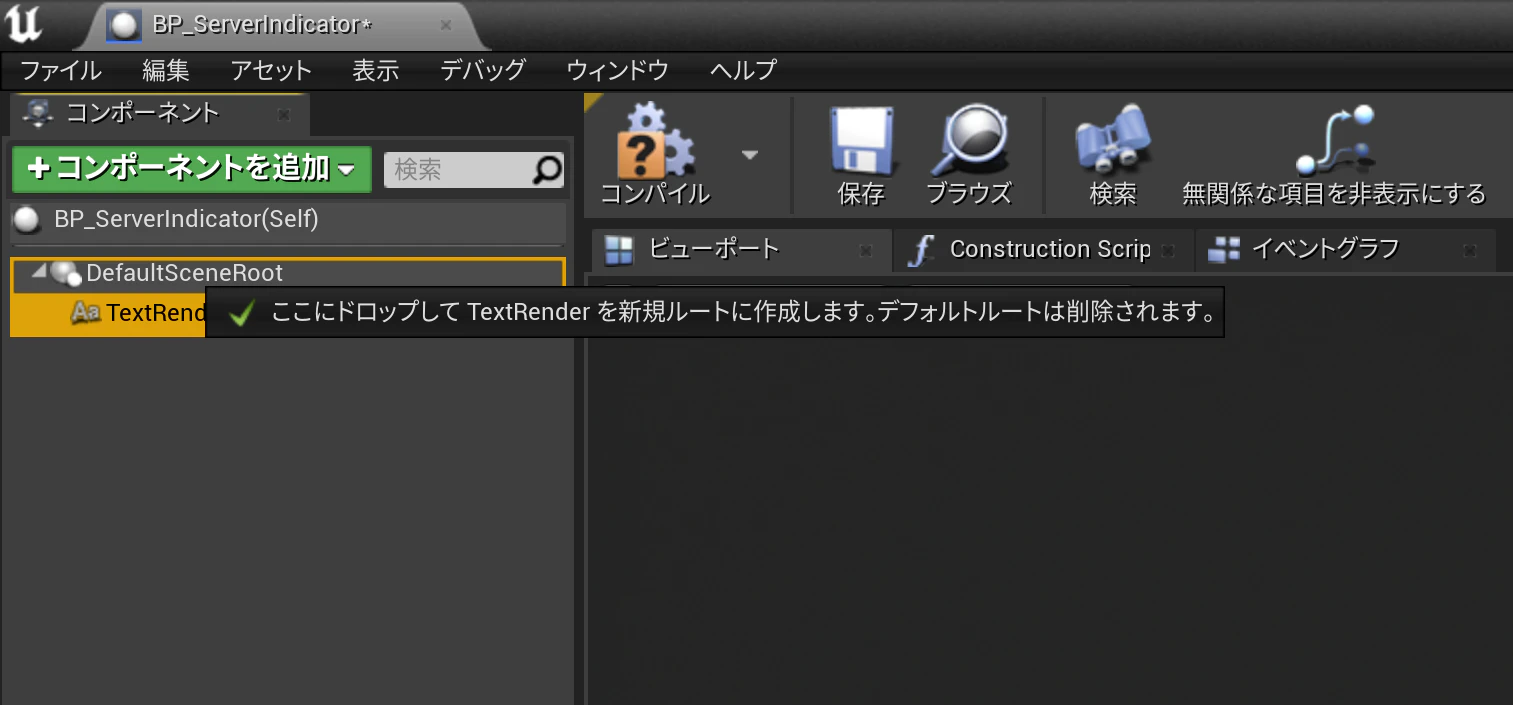Image resolution: width=1513 pixels, height=705 pixels.
Task: Open the Compile options dropdown arrow
Action: [749, 155]
